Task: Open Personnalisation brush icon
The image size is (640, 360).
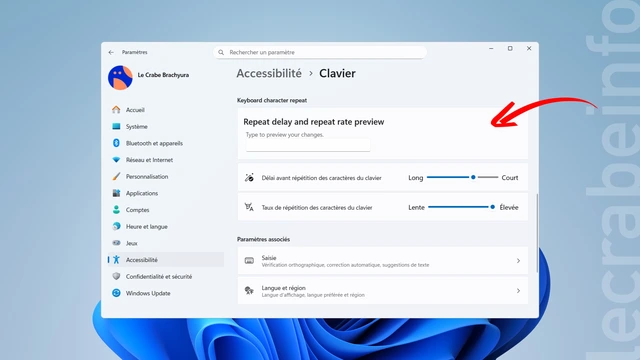Action: coord(116,176)
